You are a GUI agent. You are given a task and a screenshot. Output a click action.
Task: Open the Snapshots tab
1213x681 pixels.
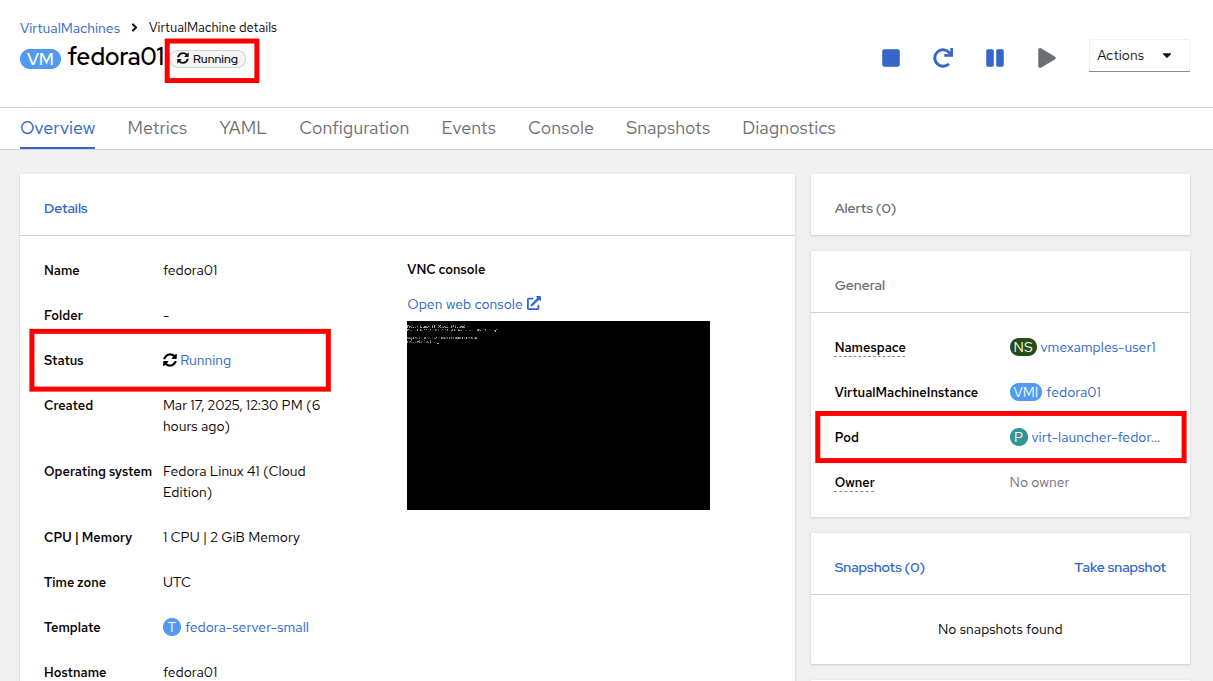point(667,128)
